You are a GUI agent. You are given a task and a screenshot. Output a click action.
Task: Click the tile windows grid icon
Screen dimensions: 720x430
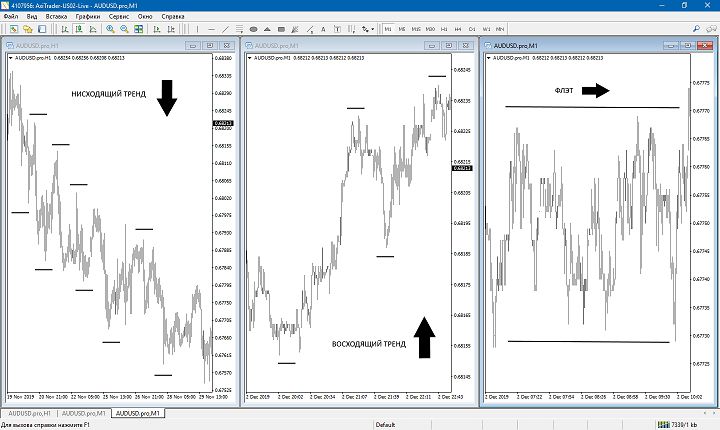tap(139, 29)
